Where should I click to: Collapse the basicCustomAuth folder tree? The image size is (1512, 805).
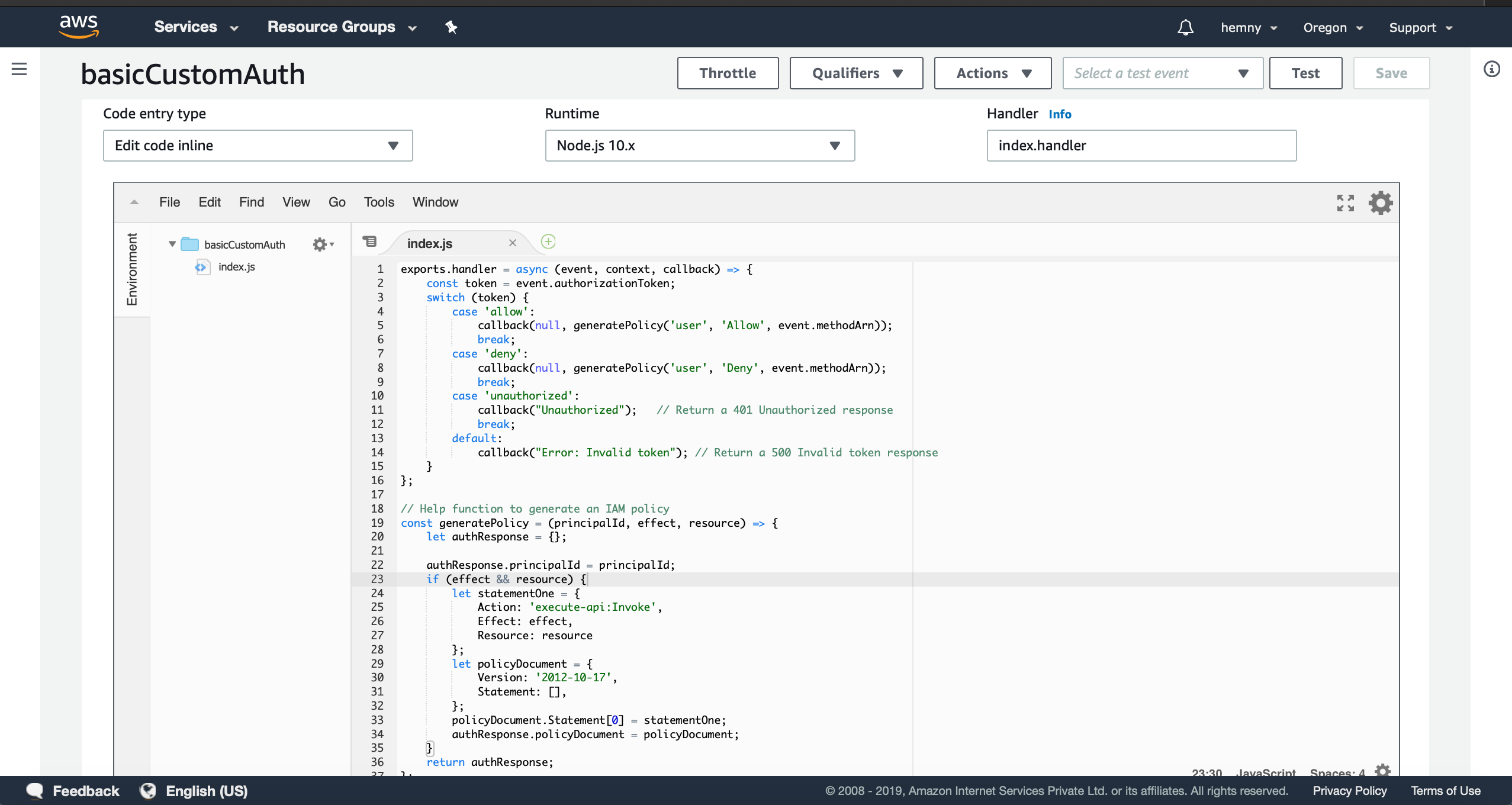click(171, 244)
